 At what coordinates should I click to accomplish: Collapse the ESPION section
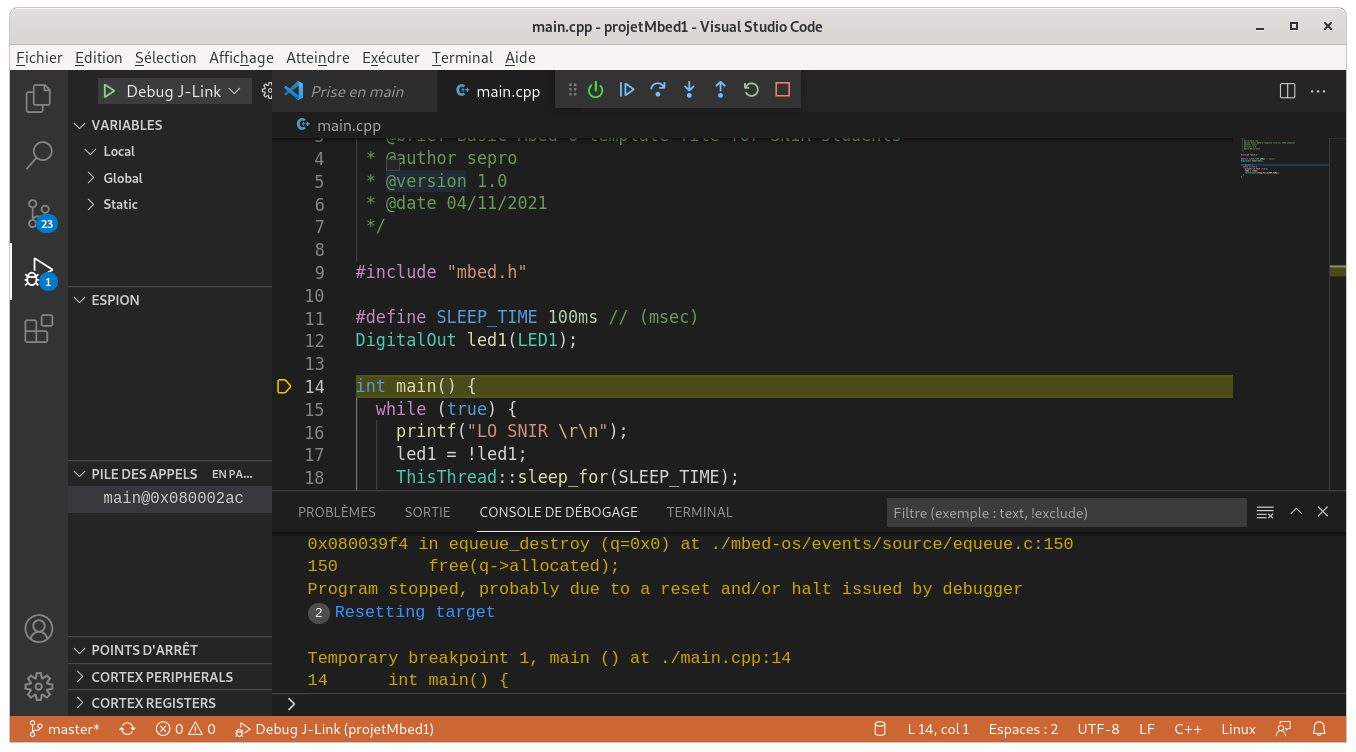[x=170, y=300]
